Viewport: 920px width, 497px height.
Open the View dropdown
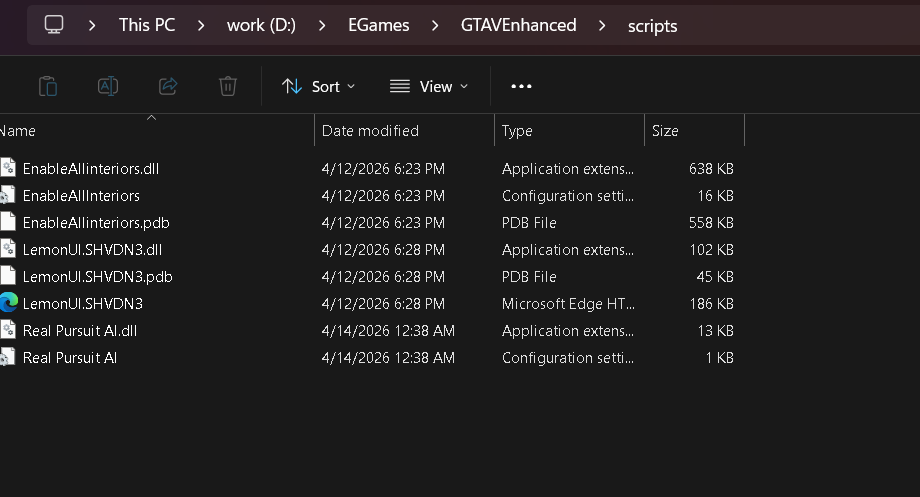pos(429,86)
